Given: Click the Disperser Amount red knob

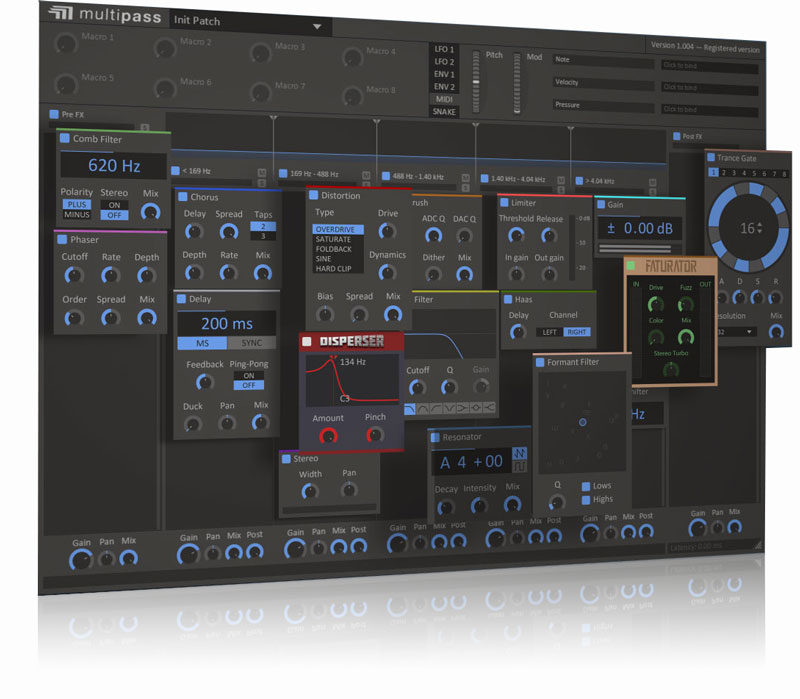Looking at the screenshot, I should (328, 436).
